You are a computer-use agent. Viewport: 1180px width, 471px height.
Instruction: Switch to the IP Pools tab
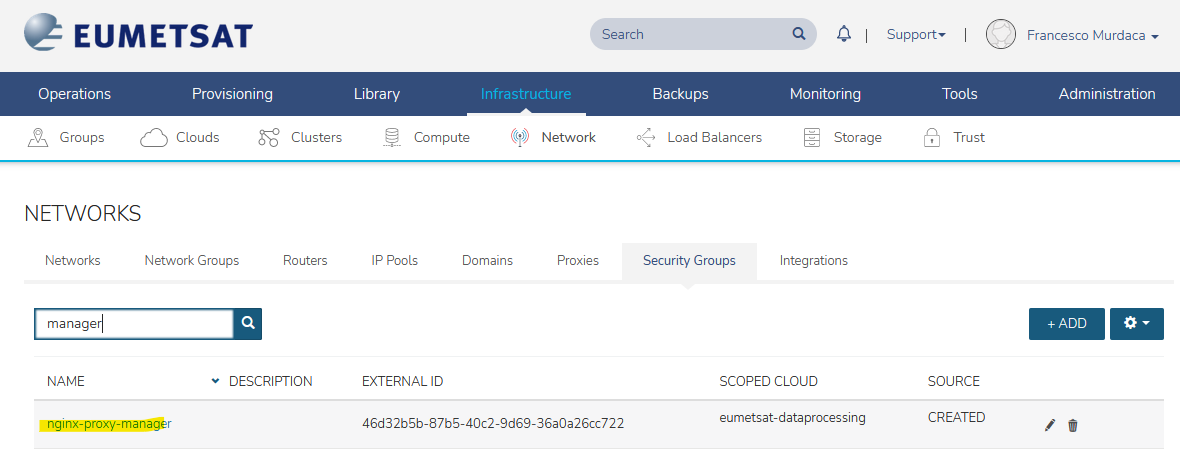point(395,260)
